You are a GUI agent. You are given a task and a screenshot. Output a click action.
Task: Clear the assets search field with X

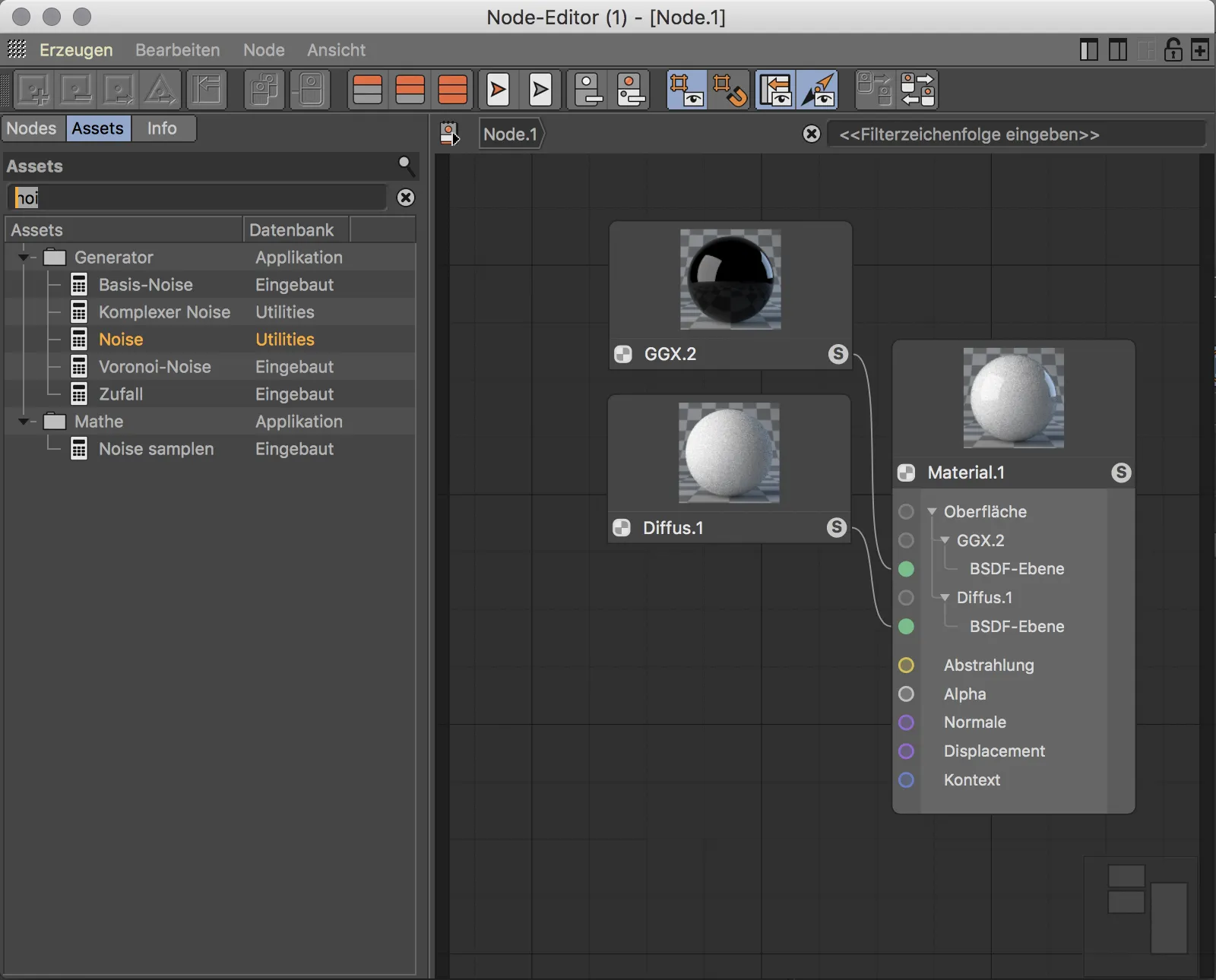point(407,198)
